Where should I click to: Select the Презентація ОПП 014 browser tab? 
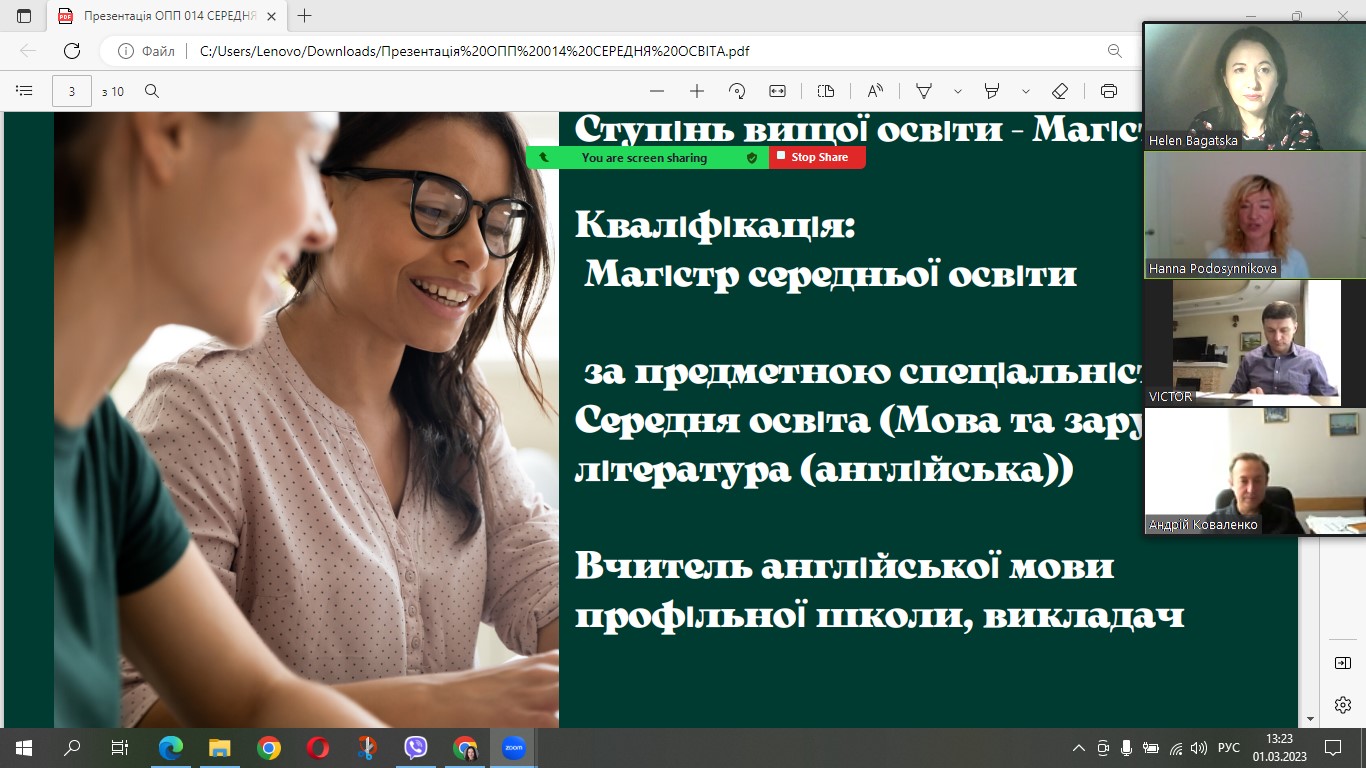[x=158, y=16]
